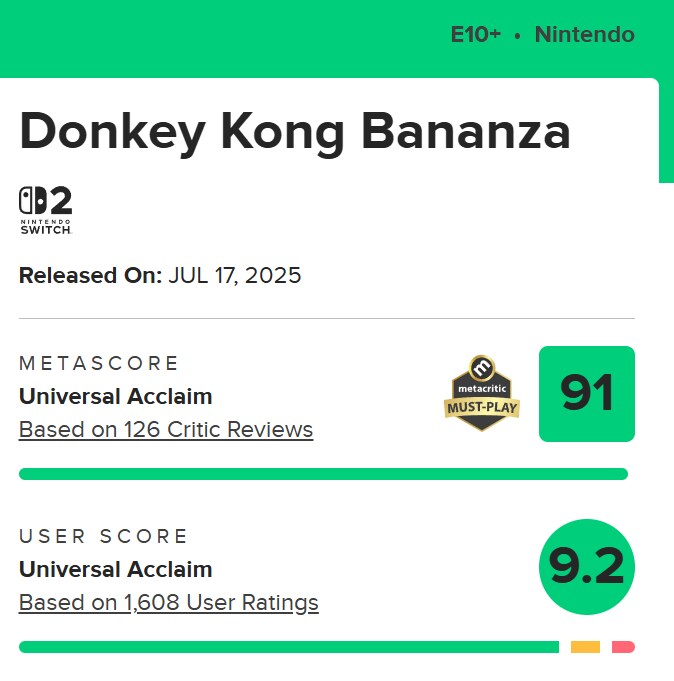674x681 pixels.
Task: Click the green positive user ratings bar
Action: [x=288, y=647]
